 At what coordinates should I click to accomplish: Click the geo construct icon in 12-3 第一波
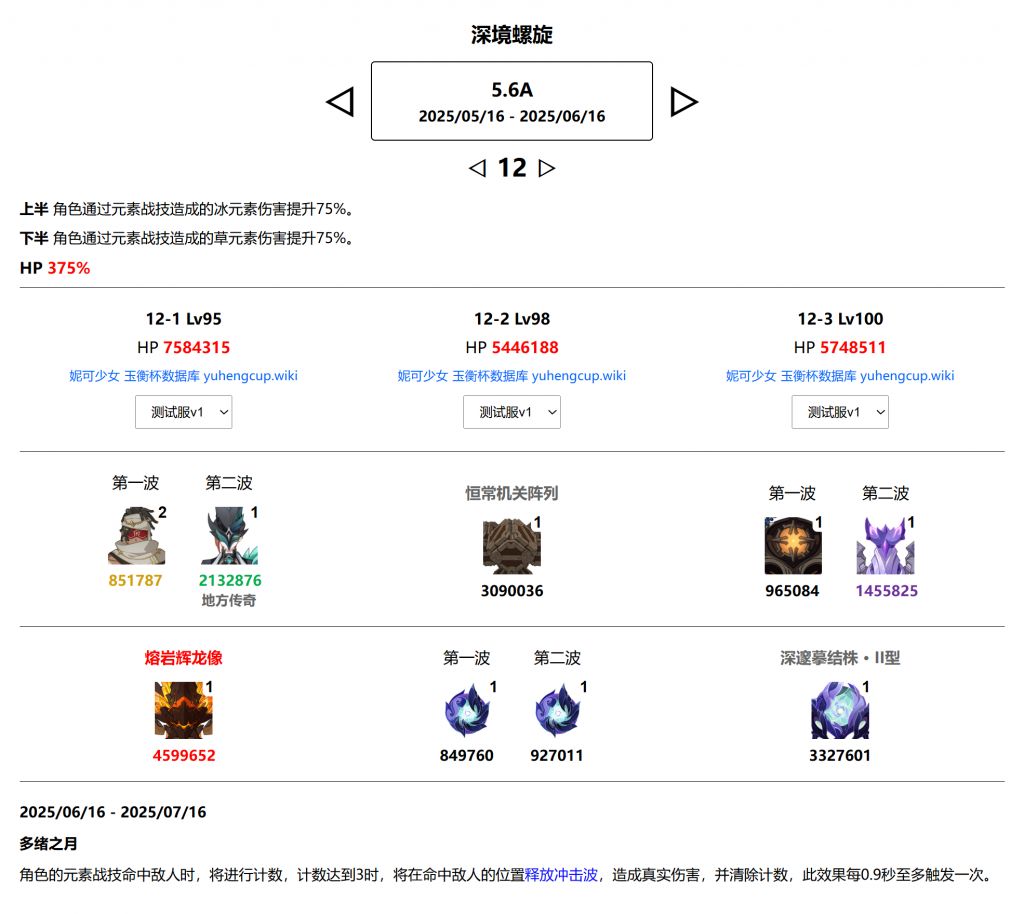pyautogui.click(x=793, y=545)
